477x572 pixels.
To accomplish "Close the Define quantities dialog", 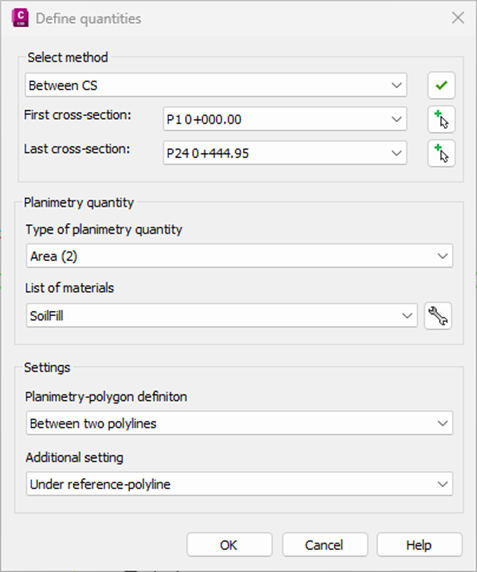I will tap(458, 18).
